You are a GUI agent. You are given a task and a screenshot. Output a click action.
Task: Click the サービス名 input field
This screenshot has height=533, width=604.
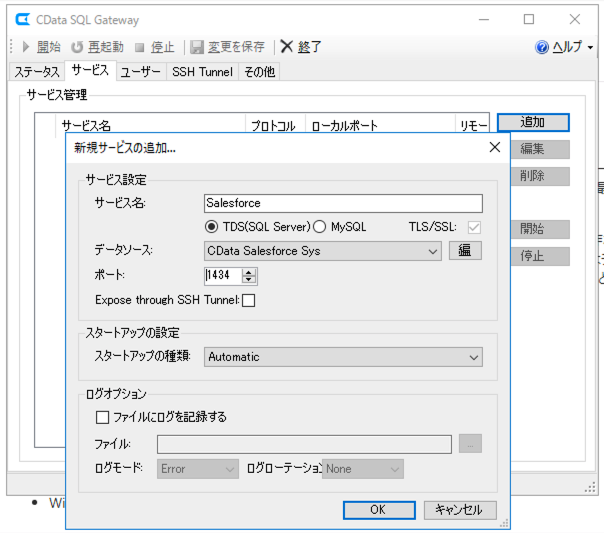(x=343, y=203)
